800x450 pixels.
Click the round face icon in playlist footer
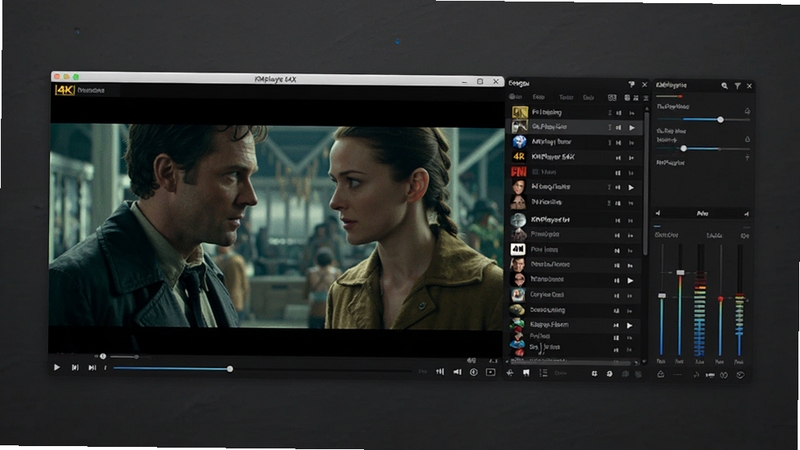[609, 374]
